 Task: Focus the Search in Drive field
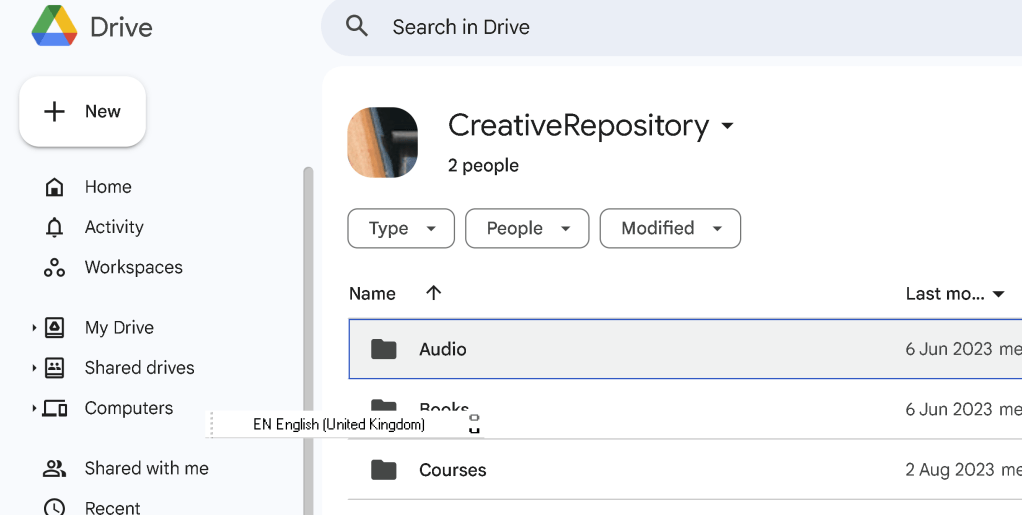pyautogui.click(x=671, y=27)
